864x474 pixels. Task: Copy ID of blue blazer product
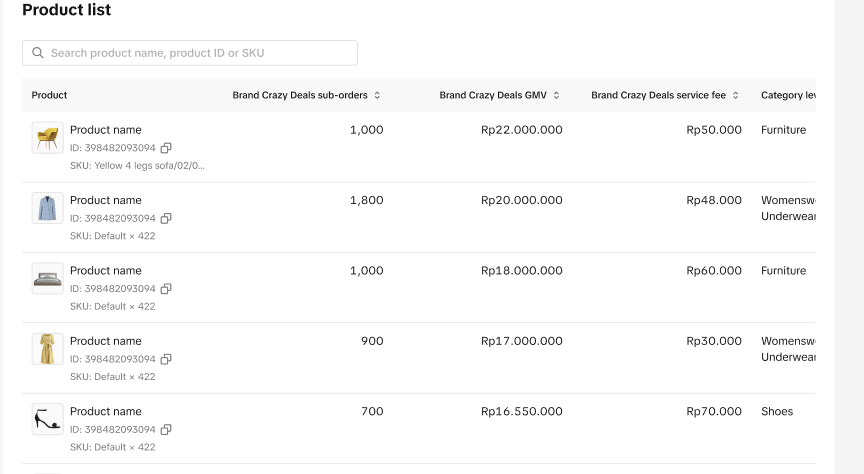tap(166, 218)
